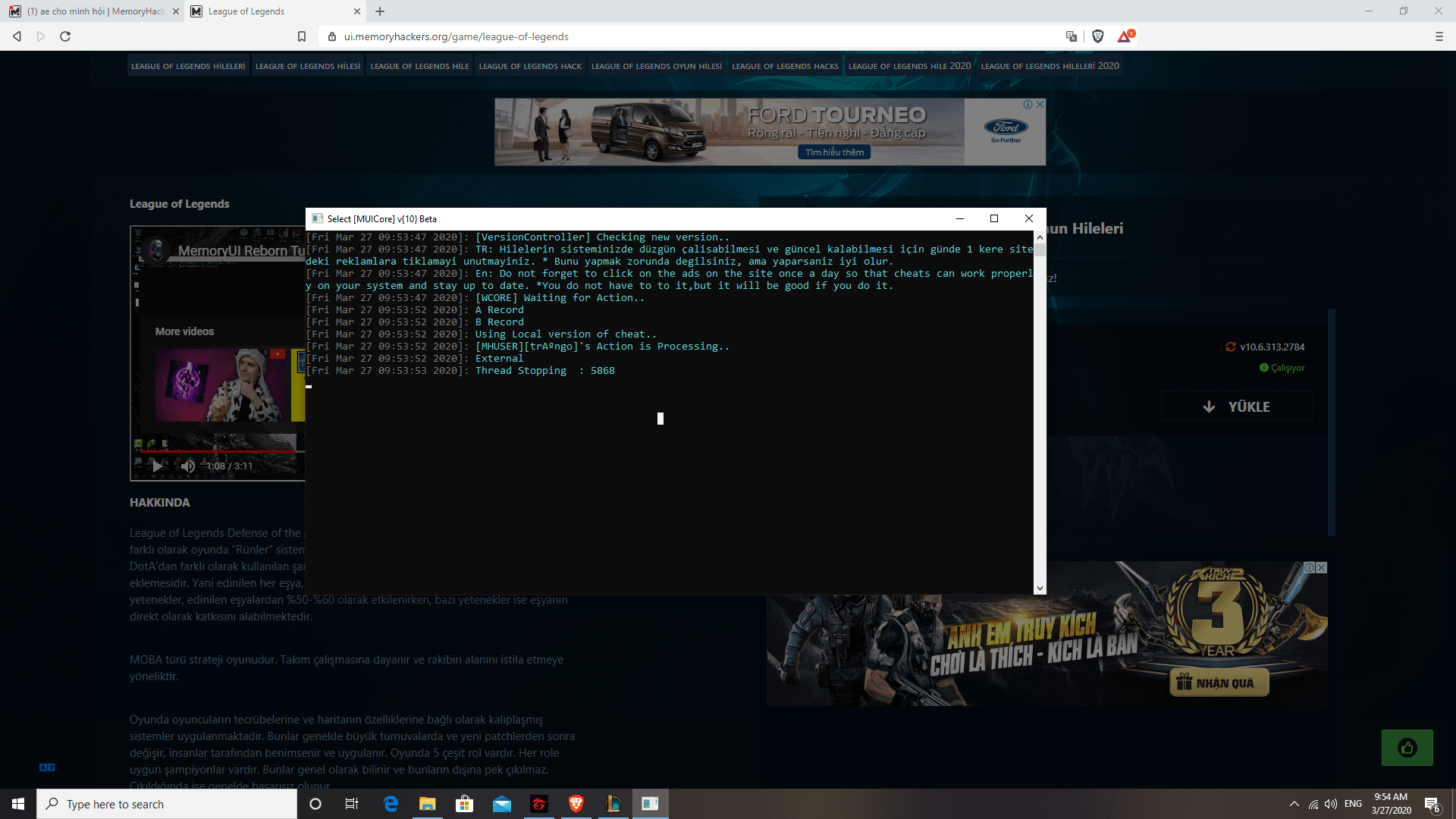This screenshot has width=1456, height=819.
Task: Open Mail app from taskbar
Action: click(x=502, y=804)
